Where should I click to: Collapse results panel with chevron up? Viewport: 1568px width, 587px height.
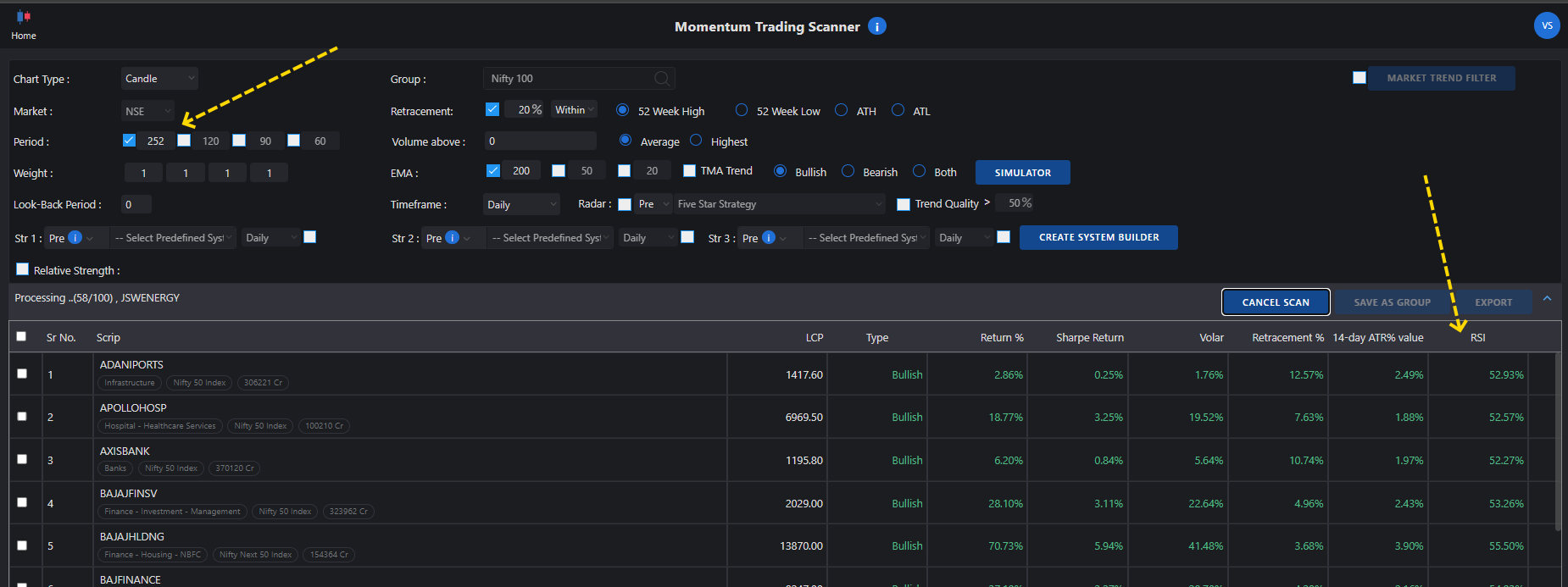1547,298
